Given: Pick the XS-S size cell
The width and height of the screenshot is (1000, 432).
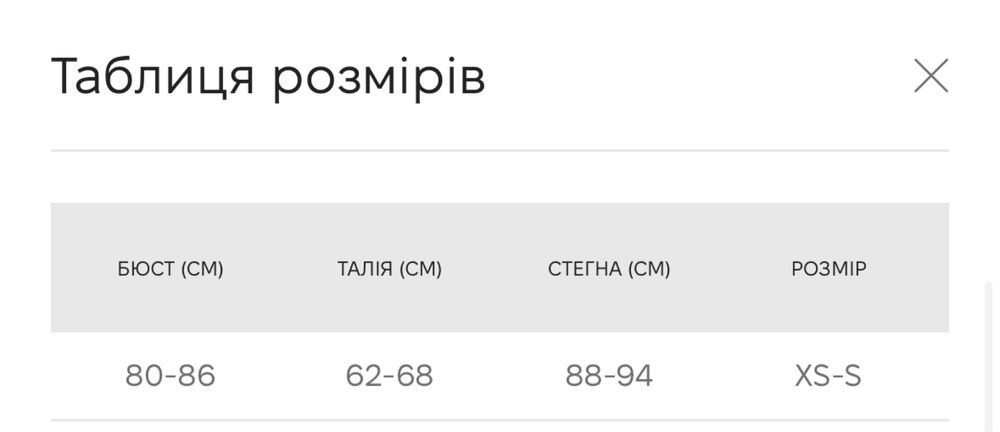Looking at the screenshot, I should tap(828, 376).
